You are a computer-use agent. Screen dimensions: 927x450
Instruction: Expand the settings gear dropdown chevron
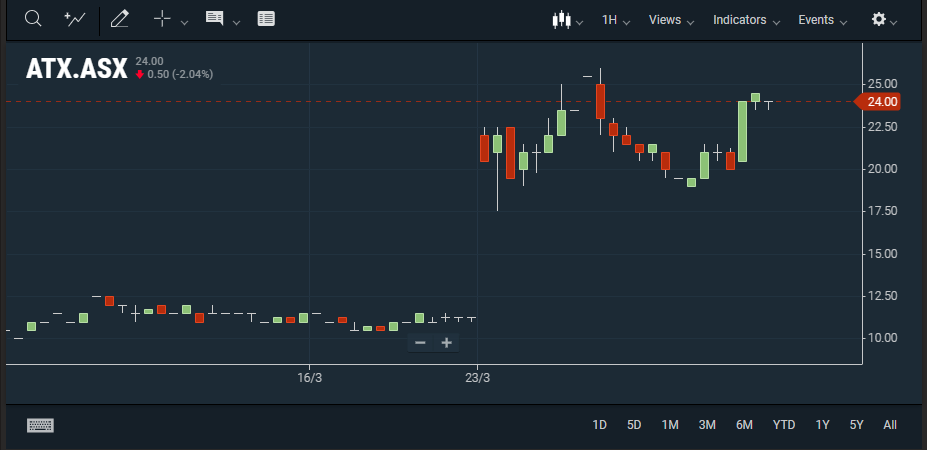pos(893,23)
